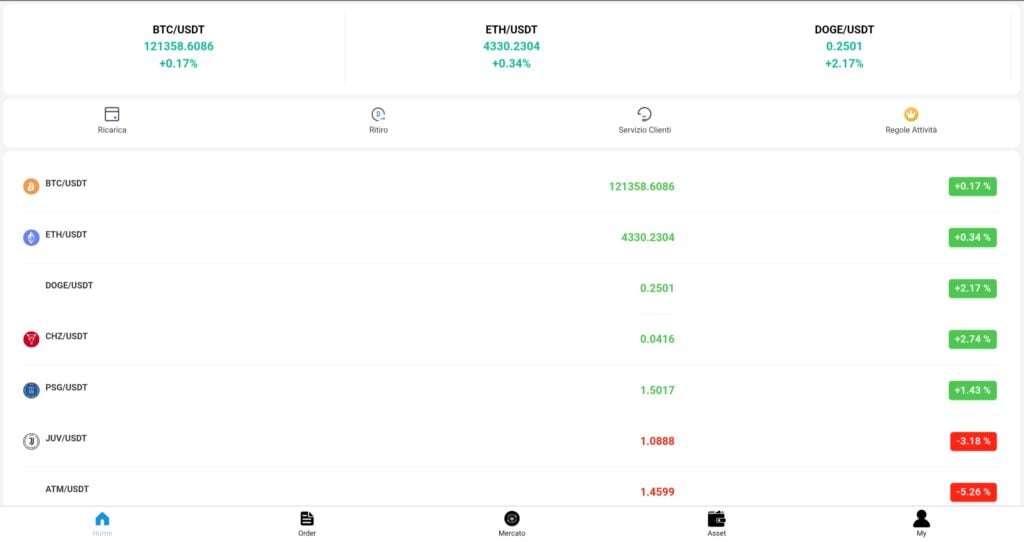Image resolution: width=1024 pixels, height=542 pixels.
Task: Click the PSG token icon
Action: (x=31, y=391)
